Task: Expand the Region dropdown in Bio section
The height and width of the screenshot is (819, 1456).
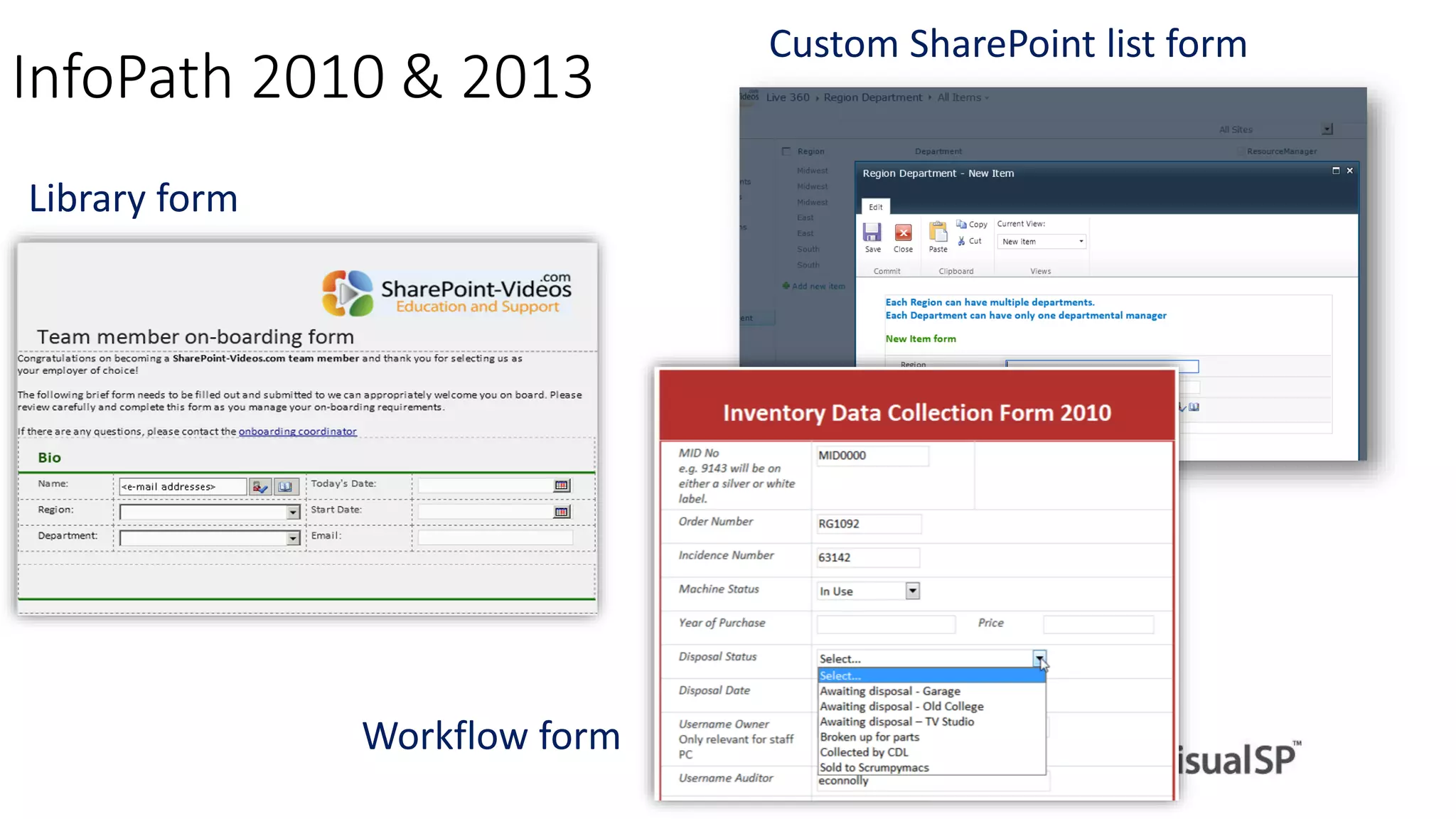Action: pos(293,513)
